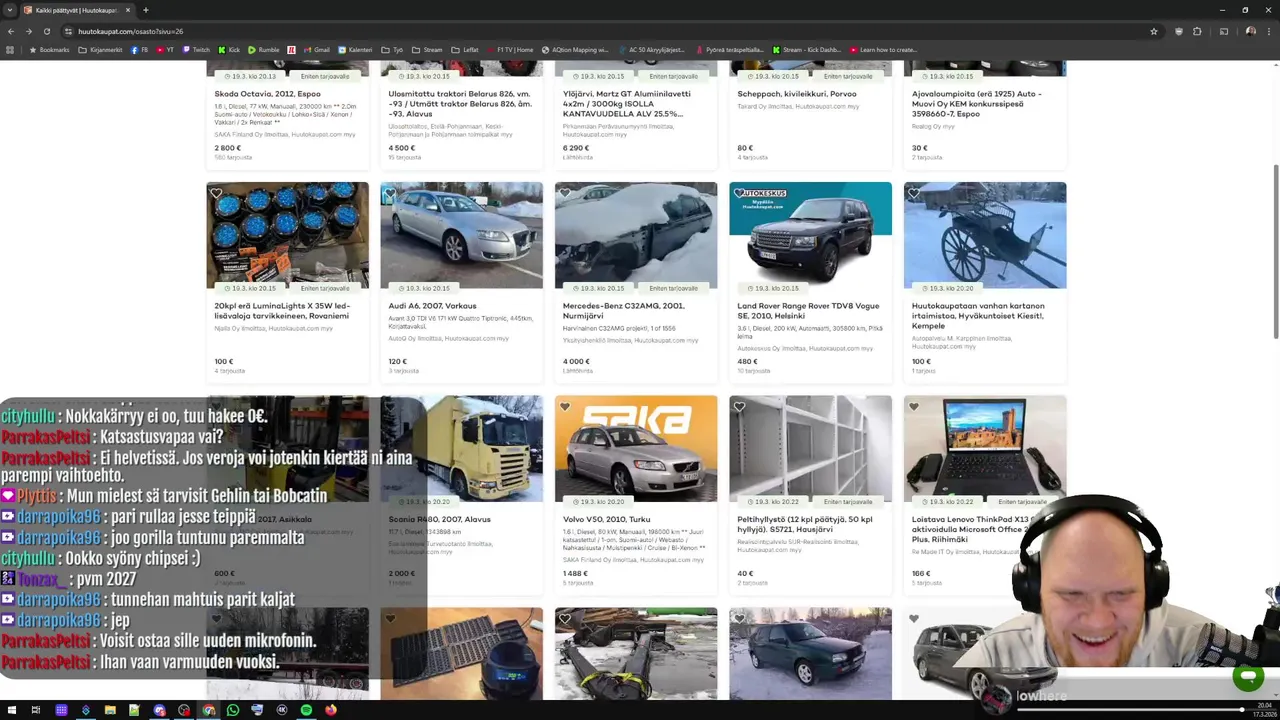Open the Learn how to create bookmark
This screenshot has height=720, width=1280.
click(x=883, y=49)
